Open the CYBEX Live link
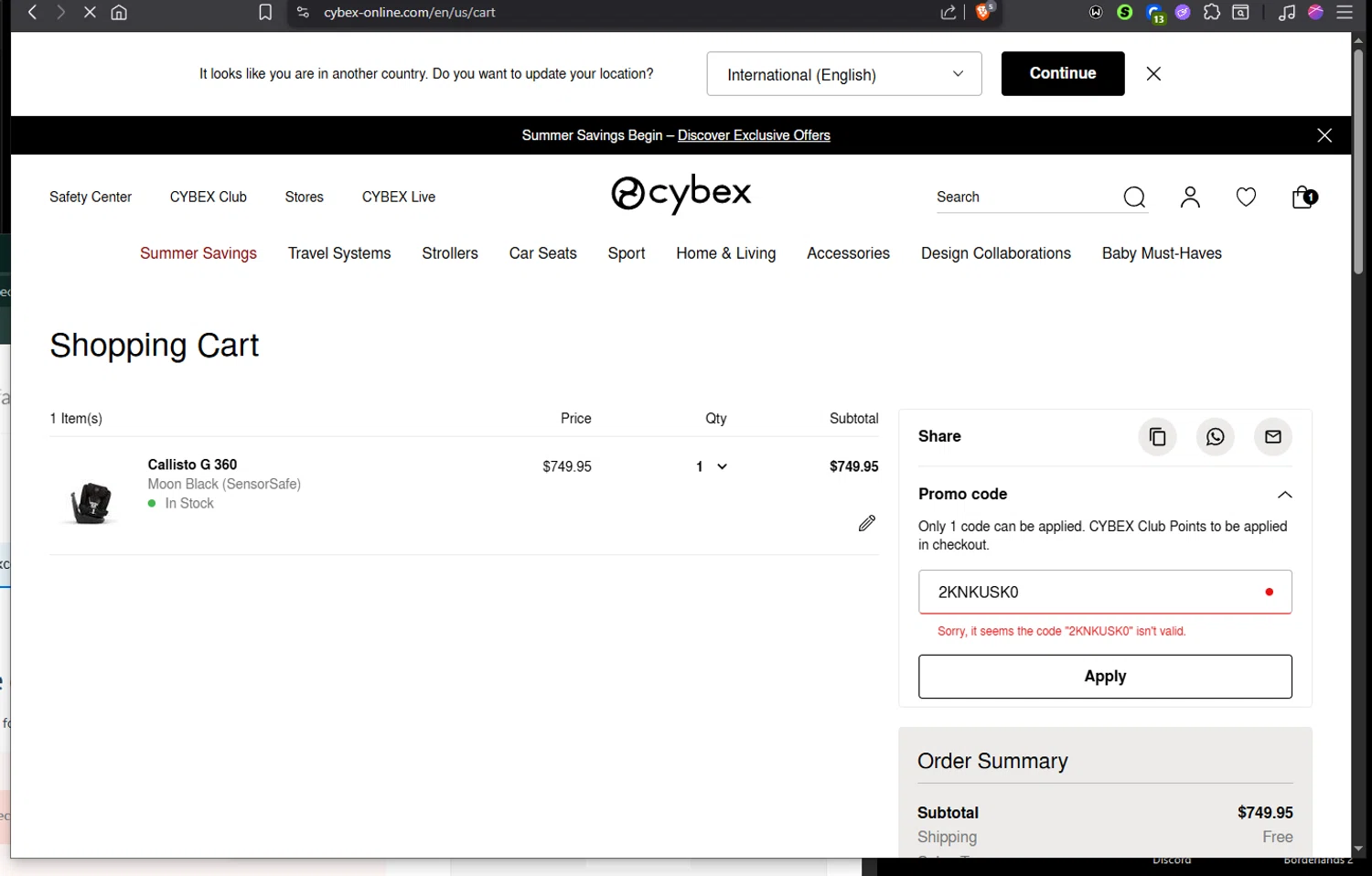Screen dimensions: 1372x876 (399, 198)
